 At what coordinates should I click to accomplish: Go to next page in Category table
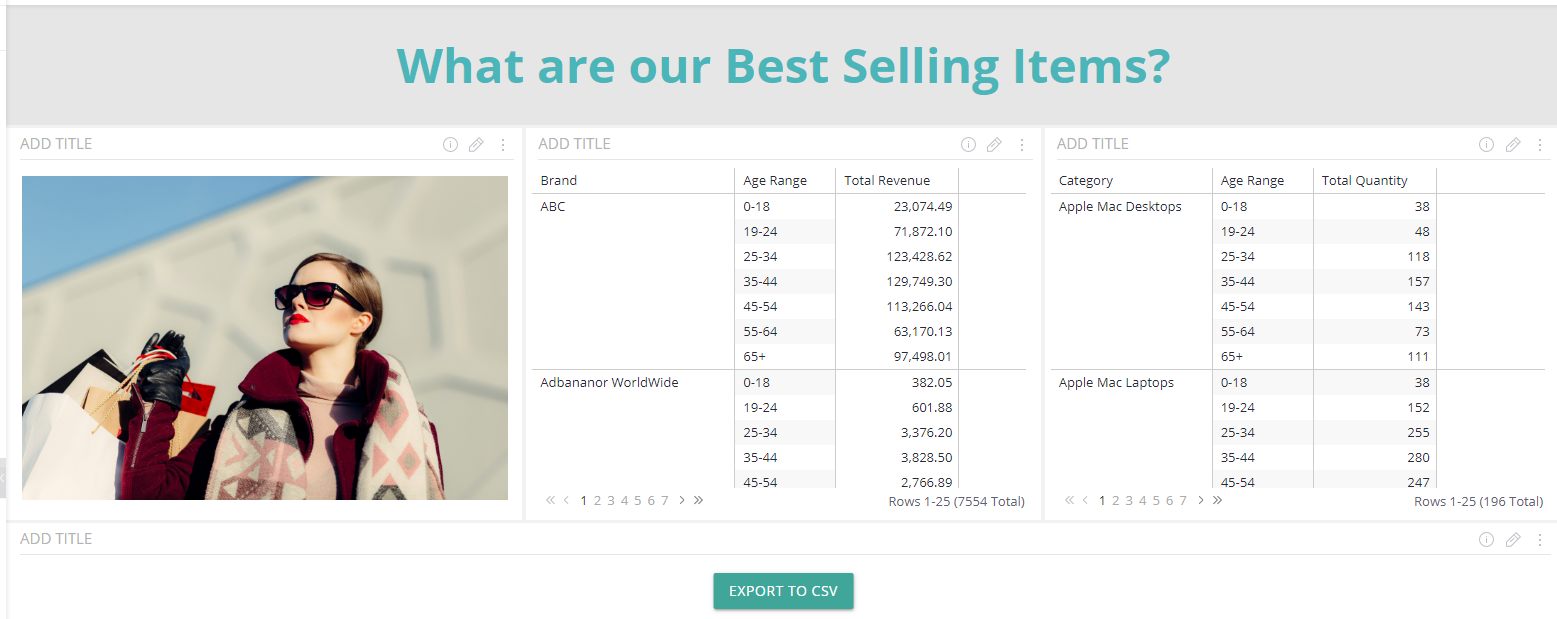click(x=1200, y=500)
